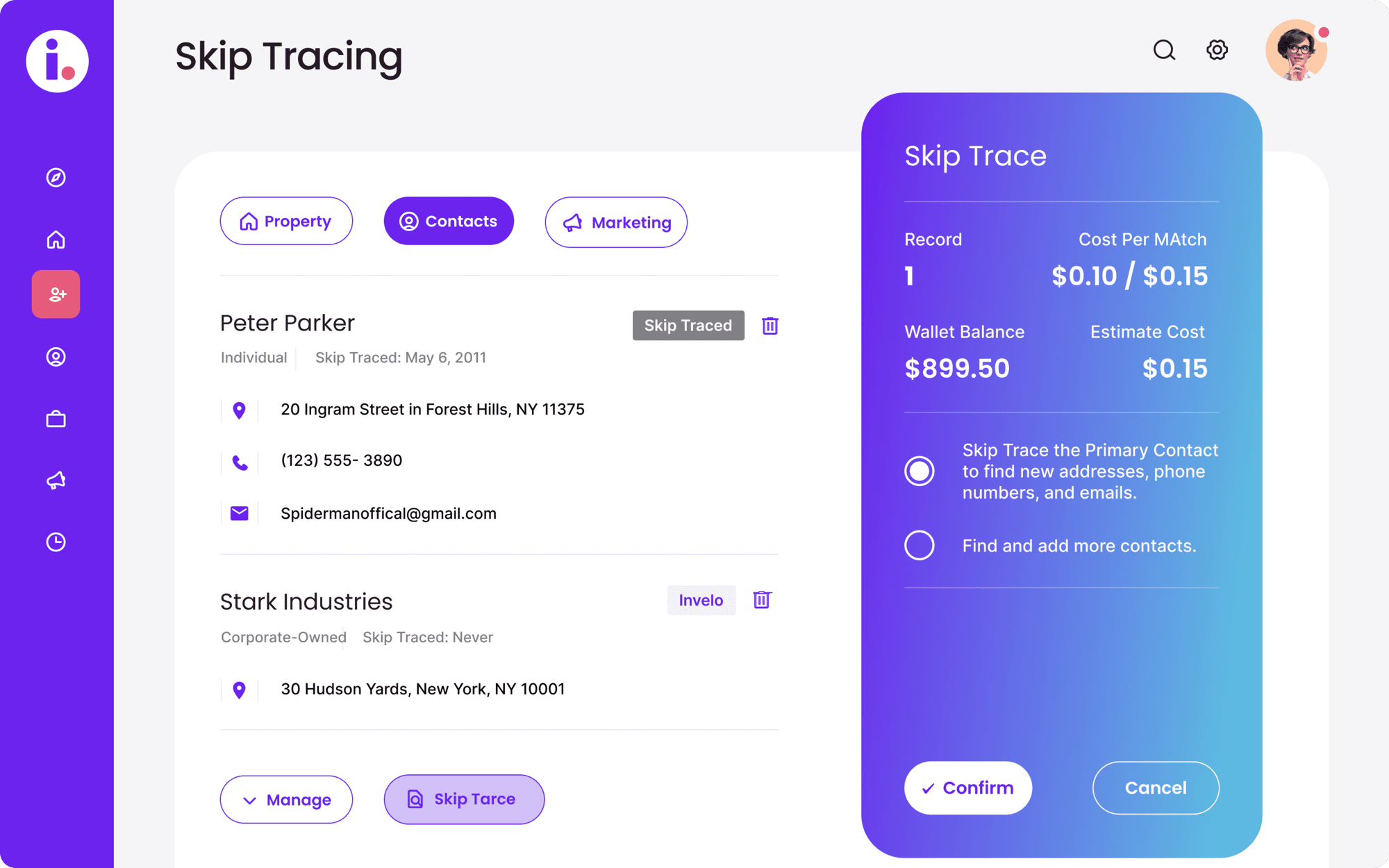Viewport: 1389px width, 868px height.
Task: Toggle the Contacts tab active state
Action: tap(448, 222)
